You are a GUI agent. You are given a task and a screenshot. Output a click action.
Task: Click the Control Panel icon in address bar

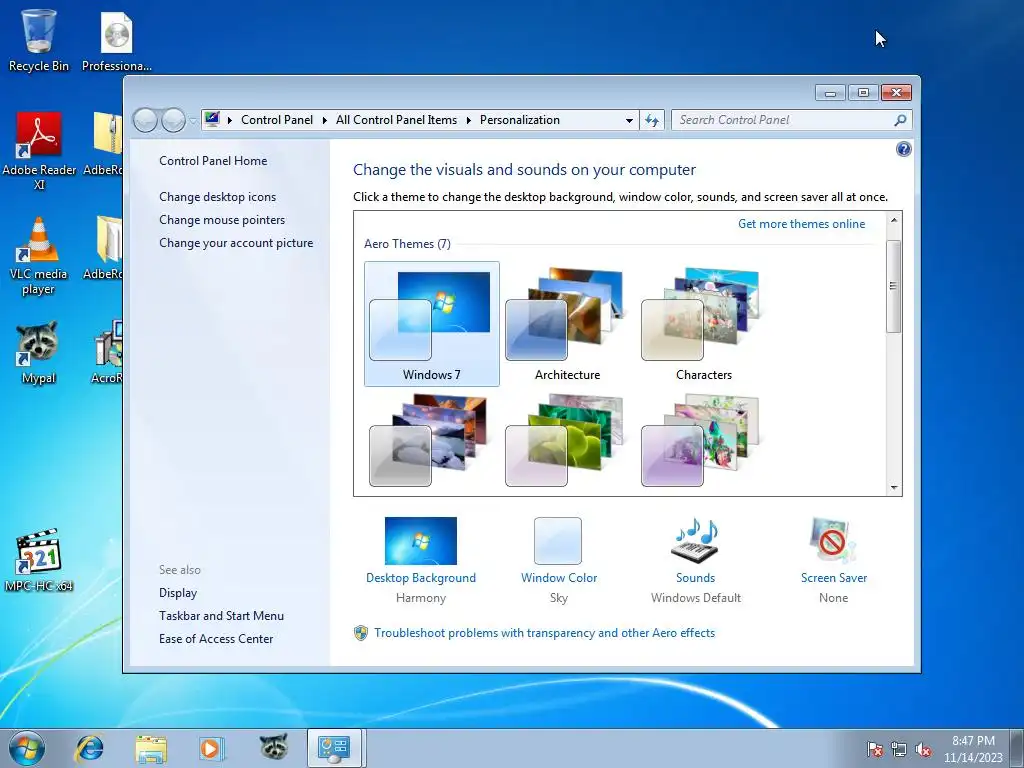click(x=212, y=120)
